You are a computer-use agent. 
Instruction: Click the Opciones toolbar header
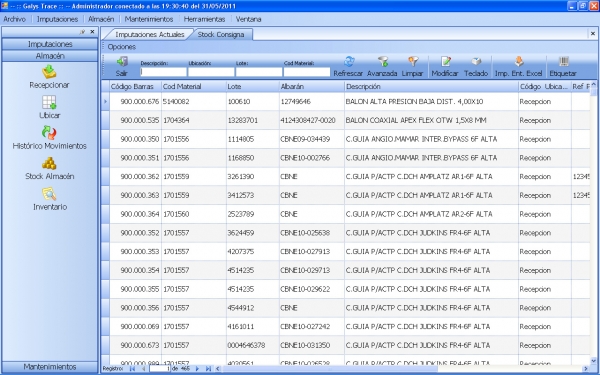pyautogui.click(x=122, y=47)
